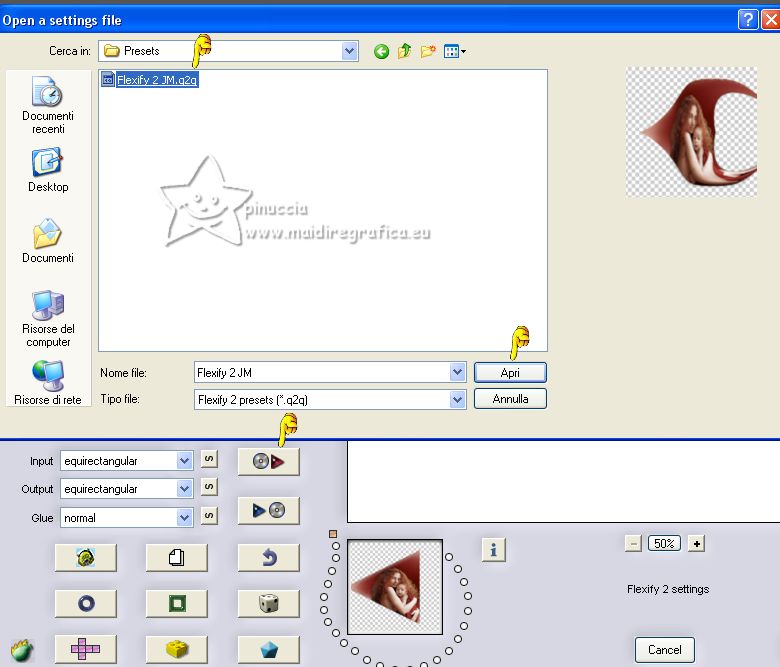Screen dimensions: 780x667
Task: Go up one folder level
Action: 404,51
